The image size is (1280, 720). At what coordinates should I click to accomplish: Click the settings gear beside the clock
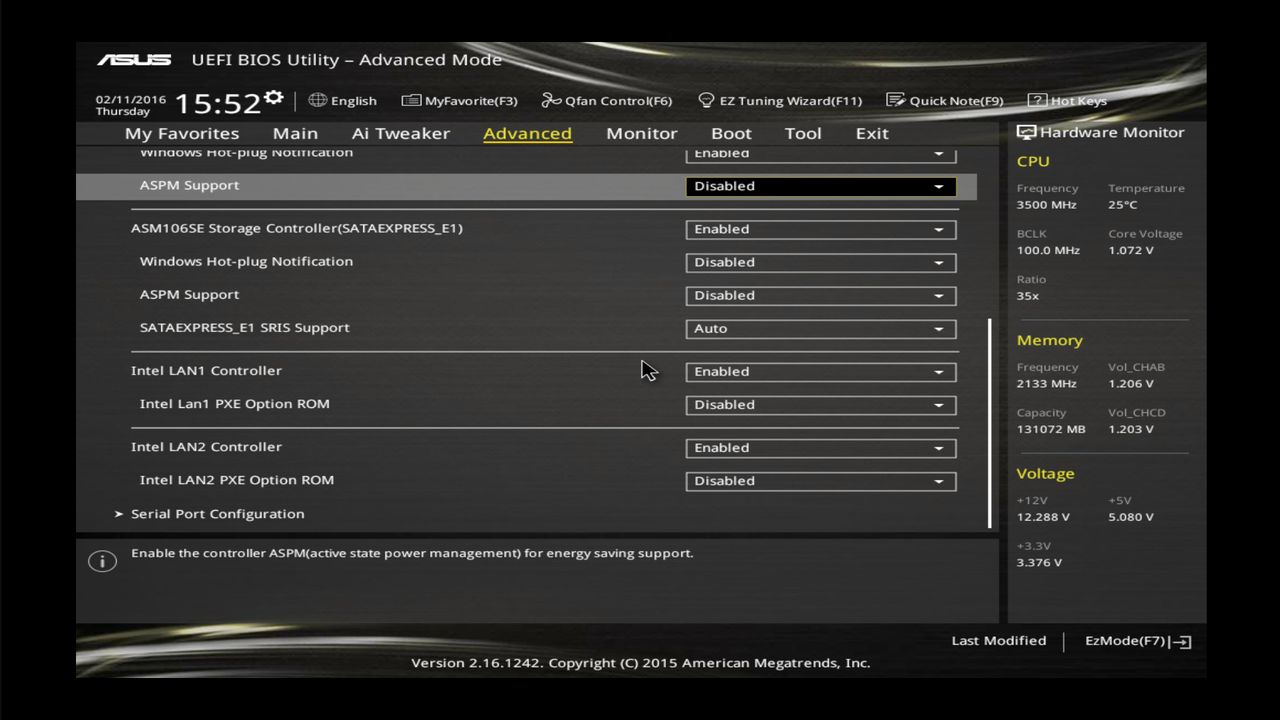pos(274,98)
